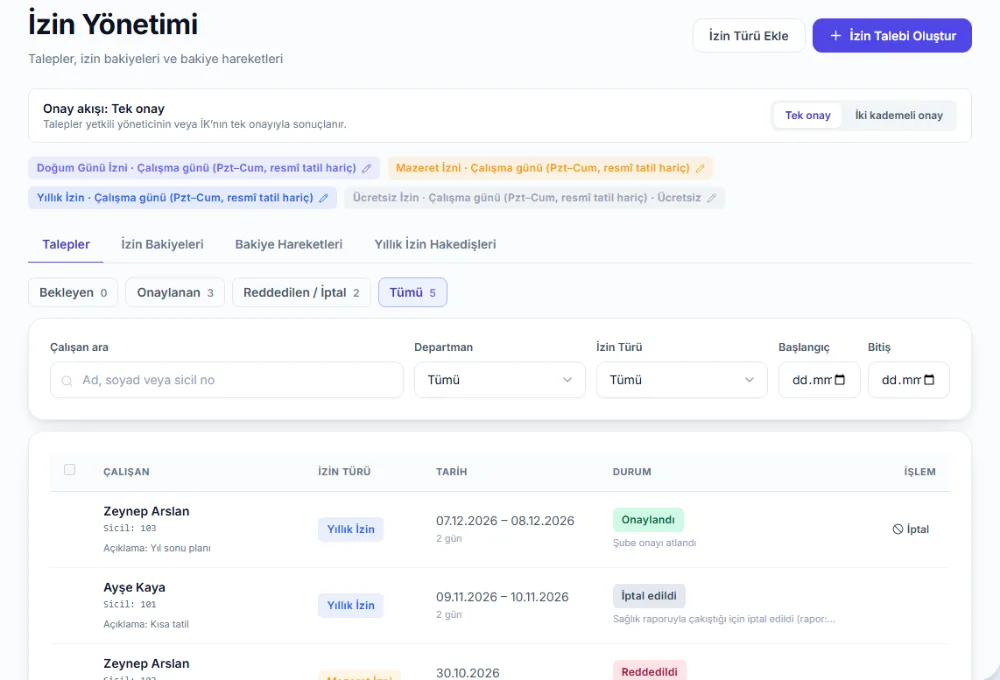Open the Bitiş calendar picker icon
Image resolution: width=1000 pixels, height=680 pixels.
tap(929, 380)
